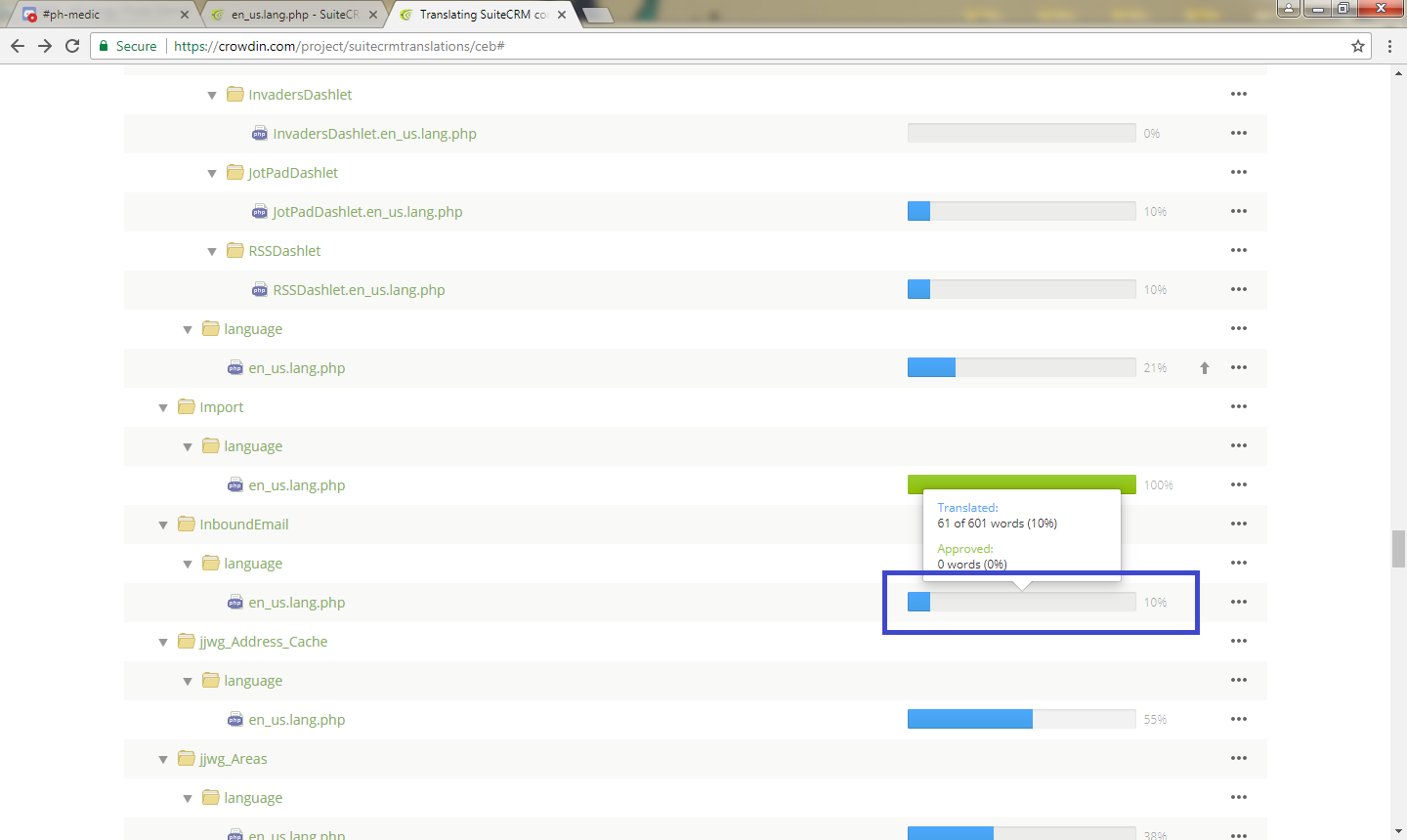The height and width of the screenshot is (840, 1407).
Task: Click the InboundEmail folder icon
Action: 187,524
